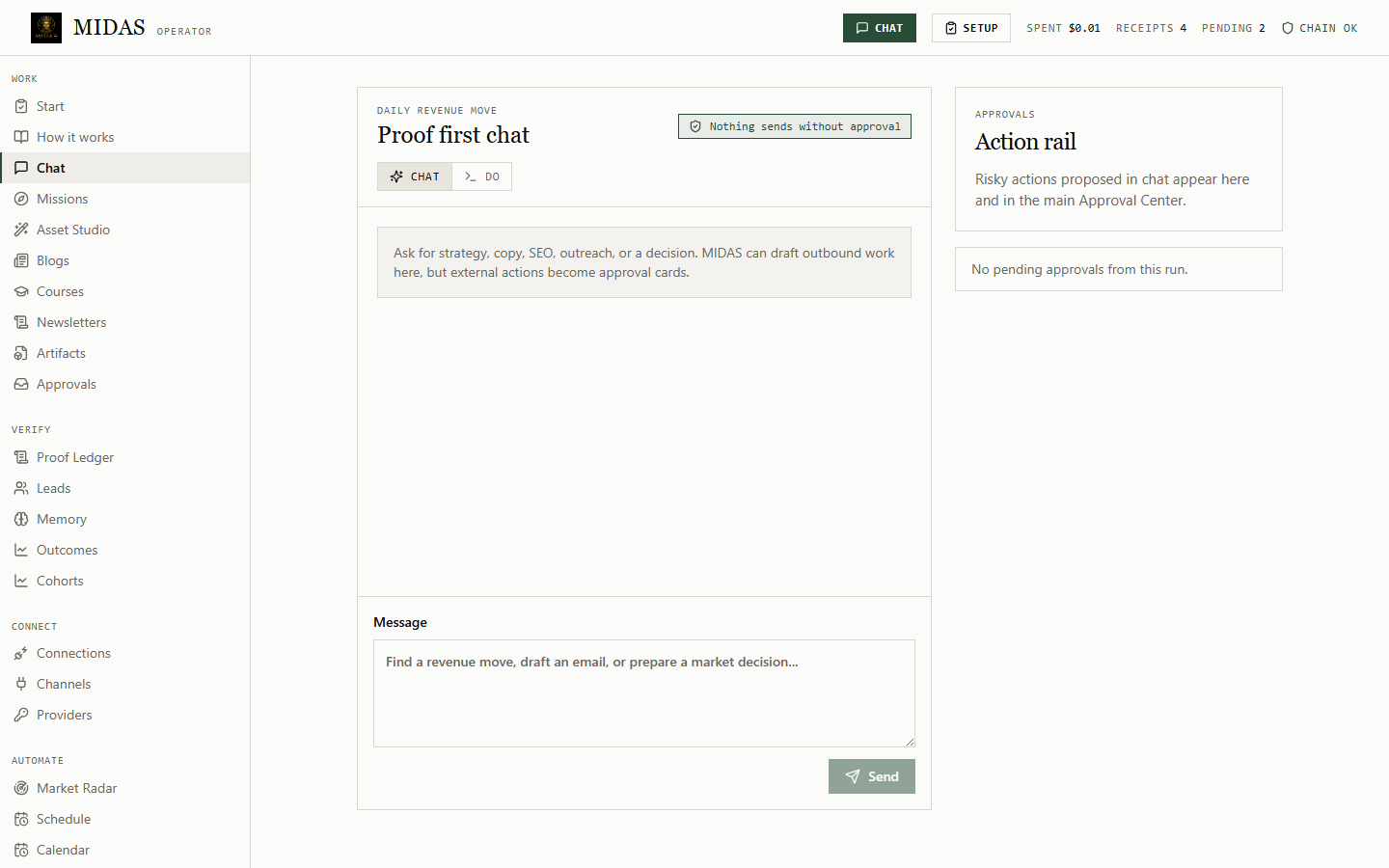
Task: Focus the Message text area
Action: click(644, 693)
